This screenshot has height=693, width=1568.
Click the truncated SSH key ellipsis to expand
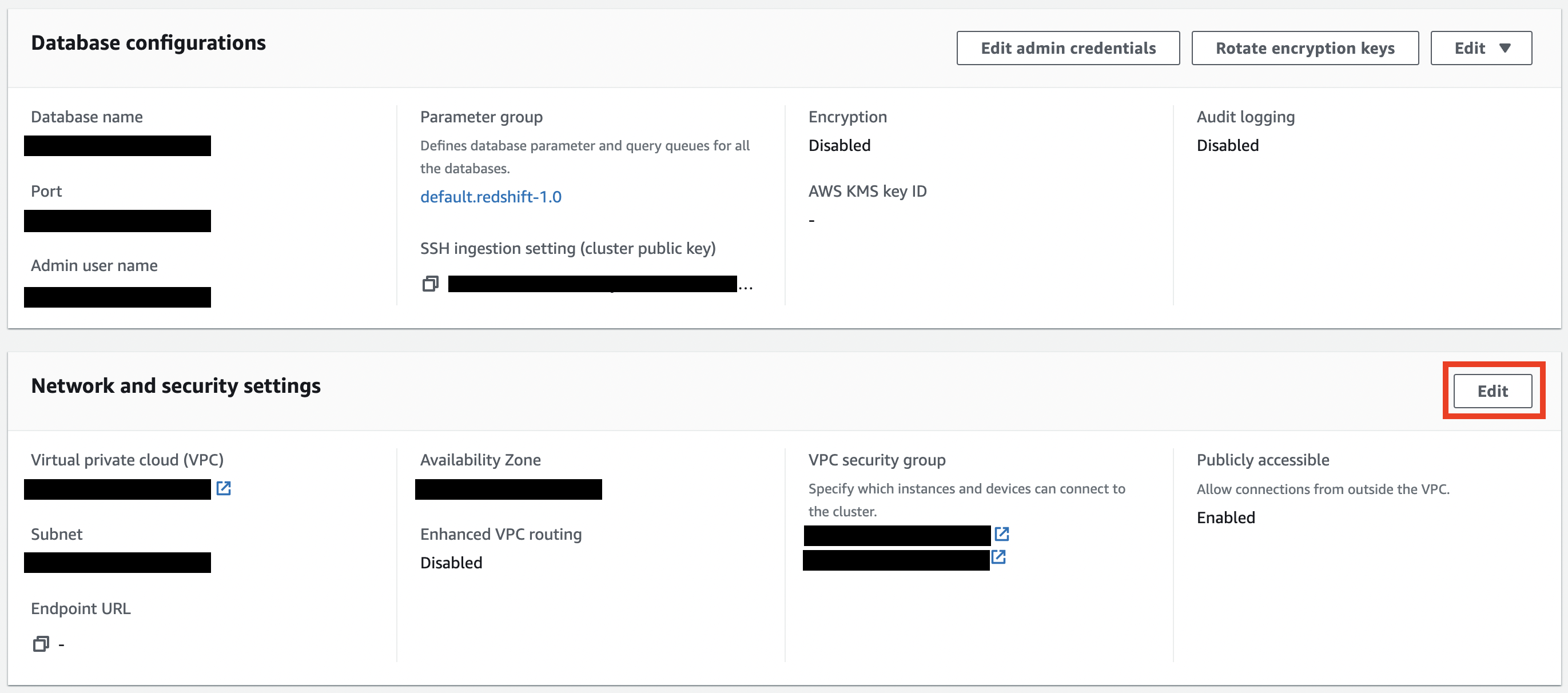[x=747, y=285]
